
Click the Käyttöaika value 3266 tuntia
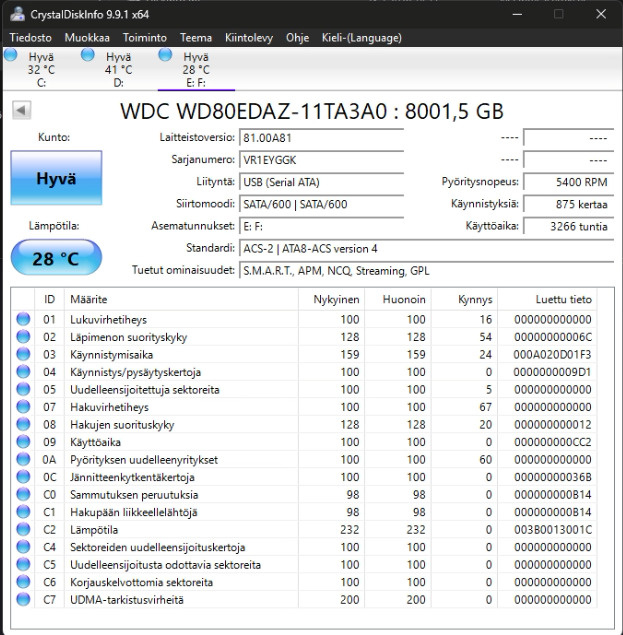pyautogui.click(x=569, y=226)
